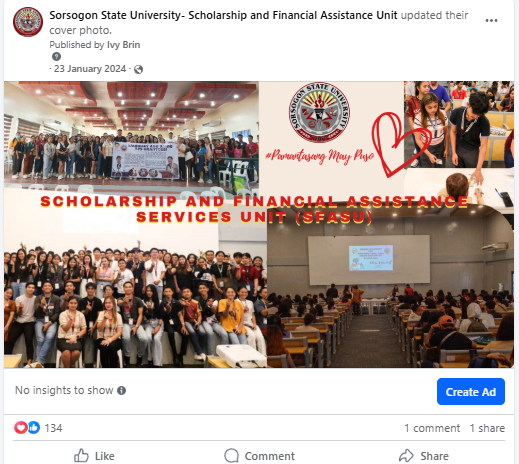Image resolution: width=519 pixels, height=464 pixels.
Task: Open the three-dot post options menu
Action: [x=491, y=21]
